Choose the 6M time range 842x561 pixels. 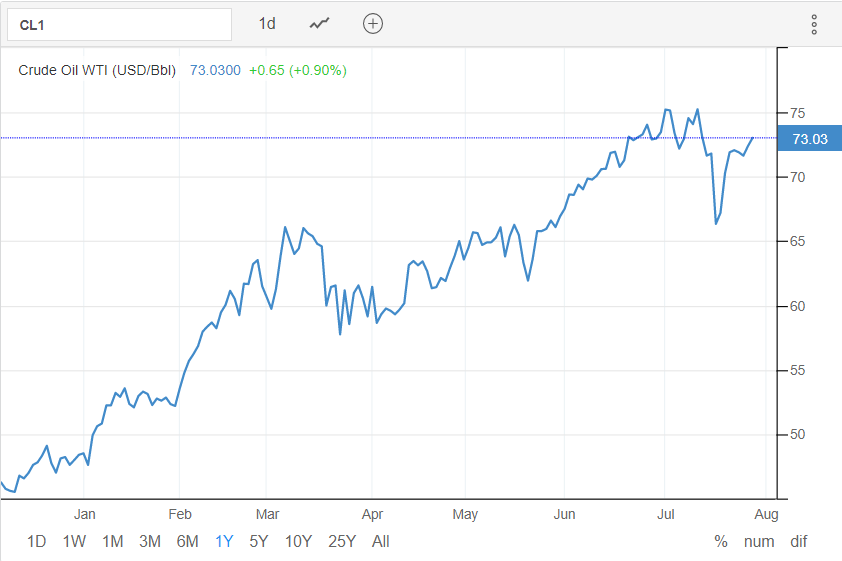point(187,542)
